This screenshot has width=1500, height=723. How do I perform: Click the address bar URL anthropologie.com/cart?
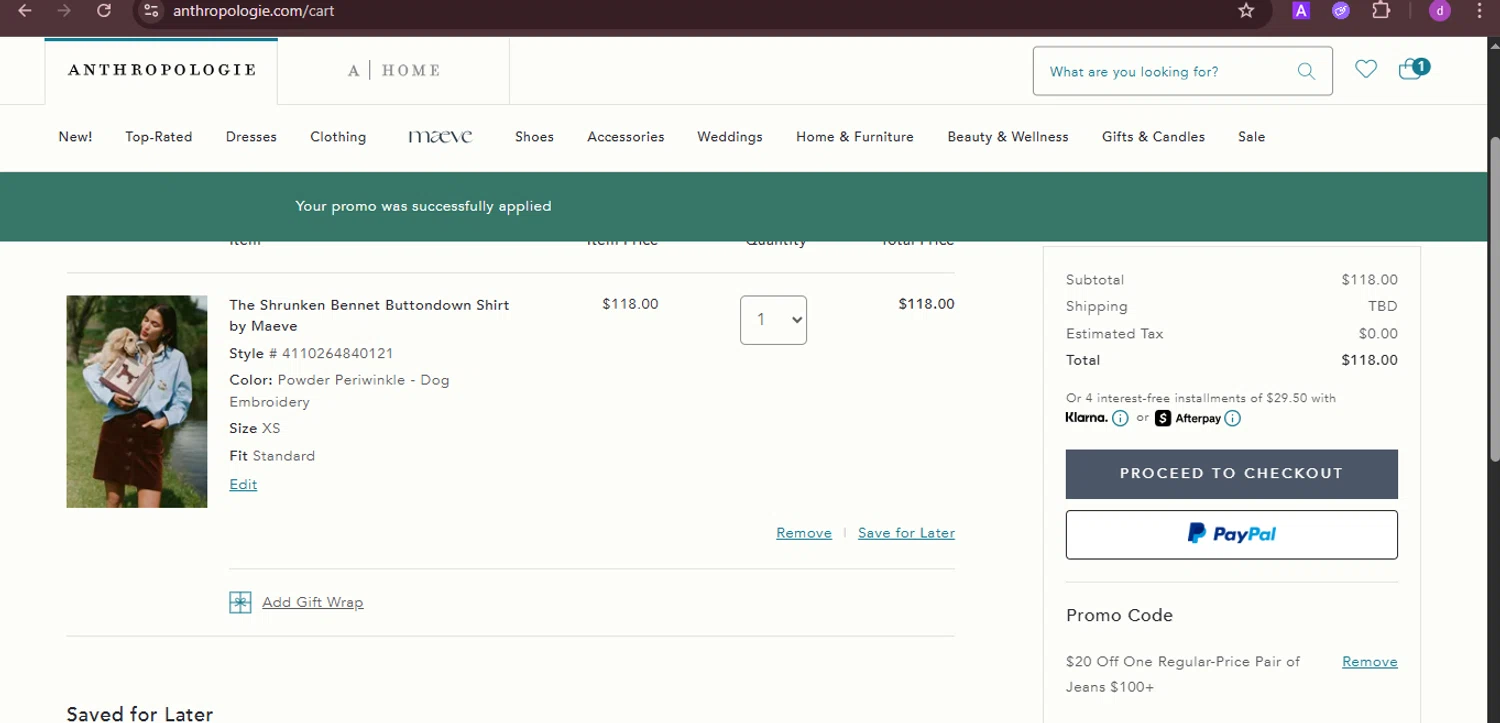pyautogui.click(x=253, y=11)
